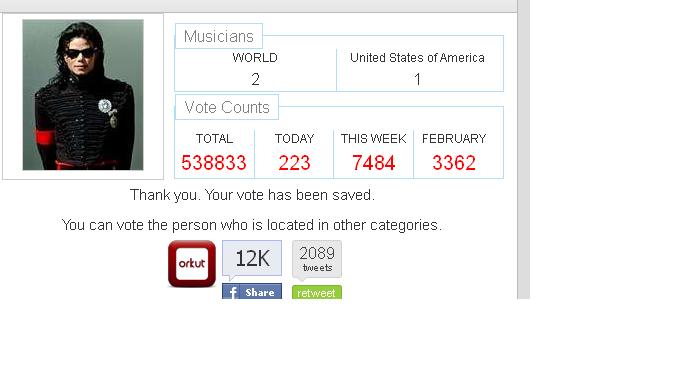This screenshot has height=384, width=683.
Task: Select the Vote Counts heading
Action: 227,107
